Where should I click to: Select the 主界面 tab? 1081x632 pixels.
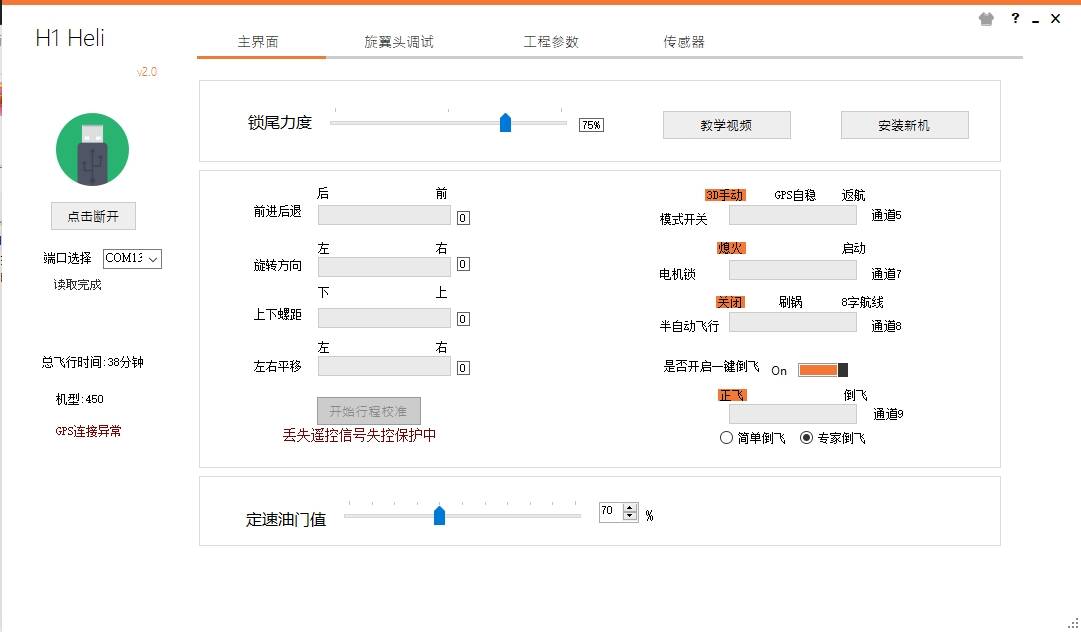258,42
